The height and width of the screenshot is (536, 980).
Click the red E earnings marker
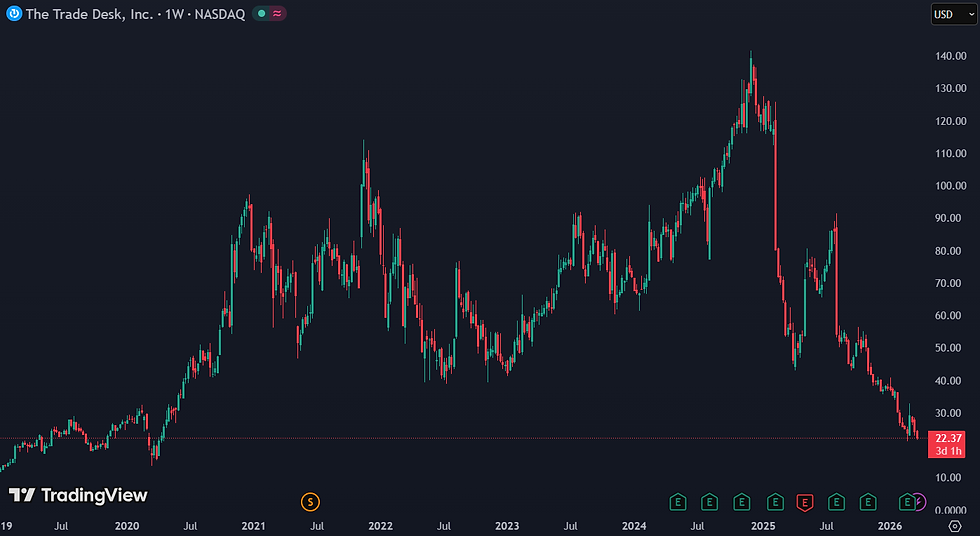click(x=804, y=502)
